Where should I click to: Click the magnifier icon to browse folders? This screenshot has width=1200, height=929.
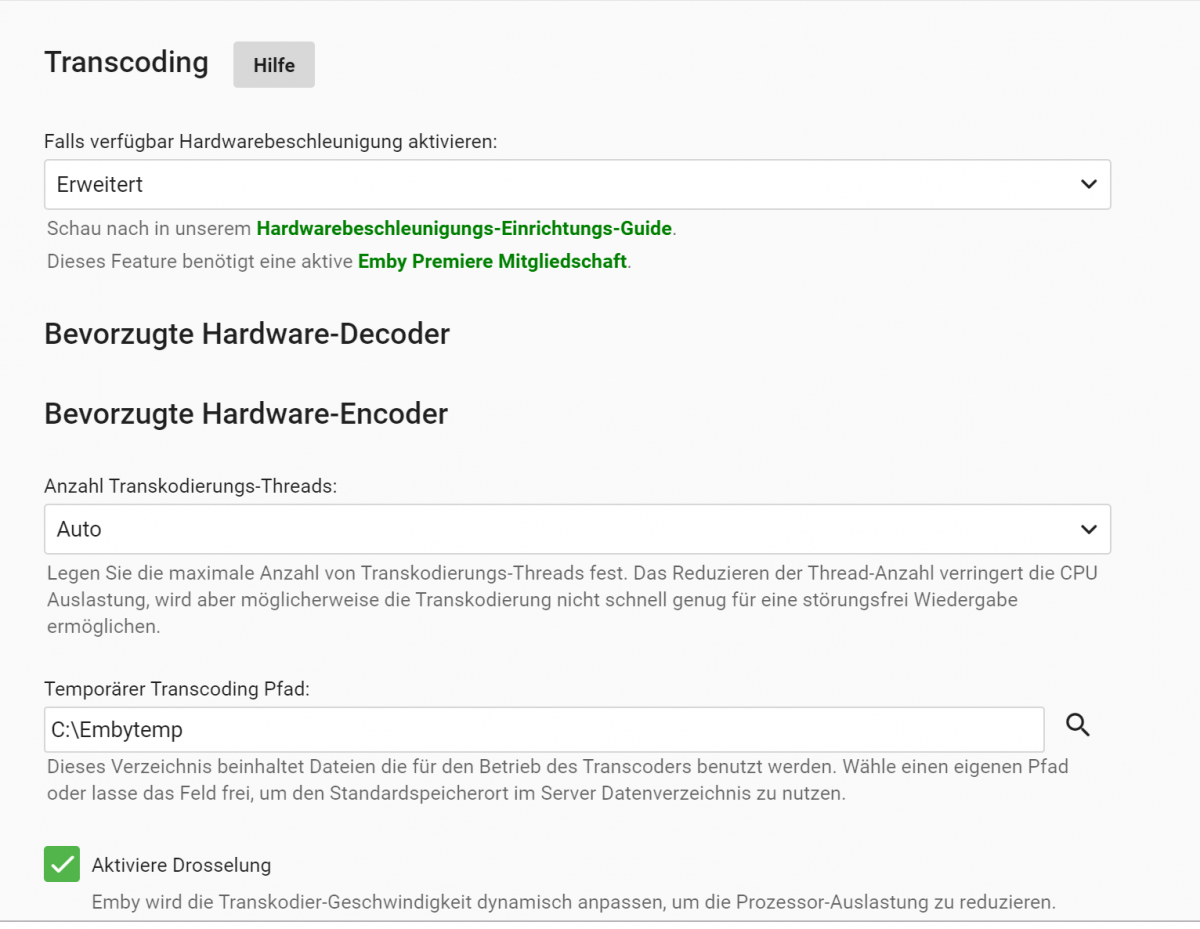coord(1078,725)
